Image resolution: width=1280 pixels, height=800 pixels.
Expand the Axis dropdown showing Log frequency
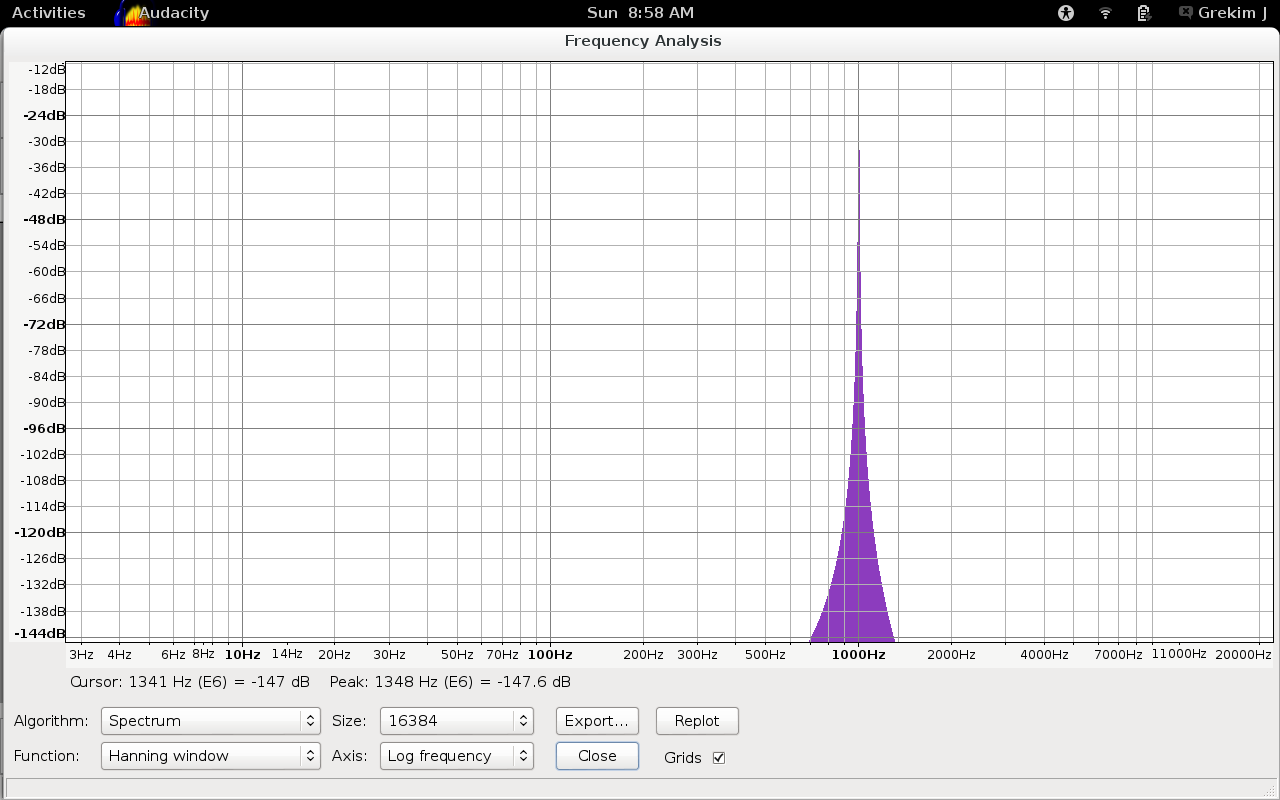456,756
